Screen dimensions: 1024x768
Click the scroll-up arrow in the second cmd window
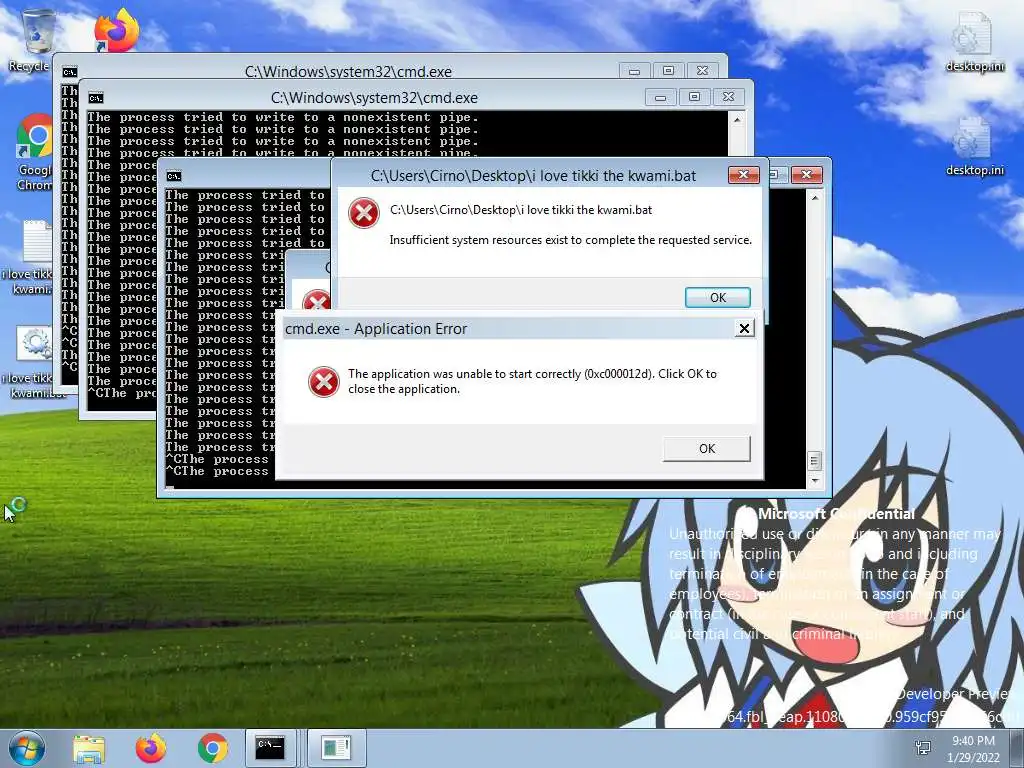point(737,120)
